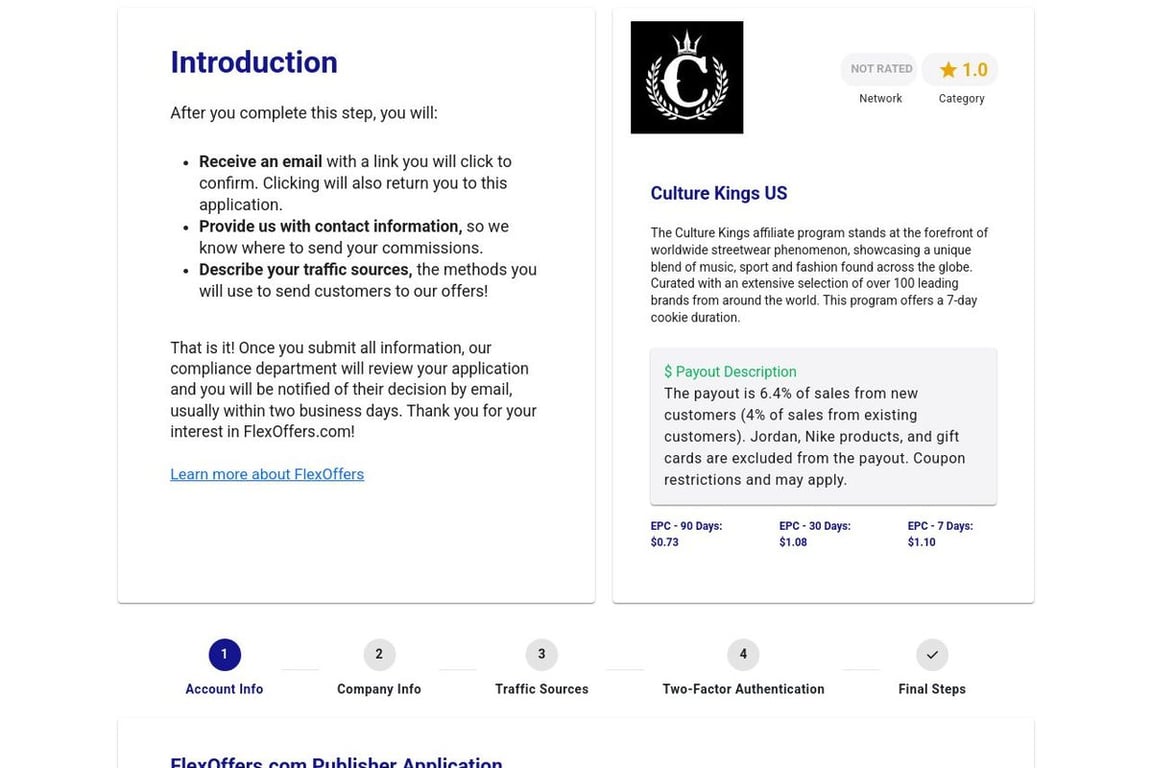Click the EPC - 30 Days value $1.08

[x=793, y=542]
